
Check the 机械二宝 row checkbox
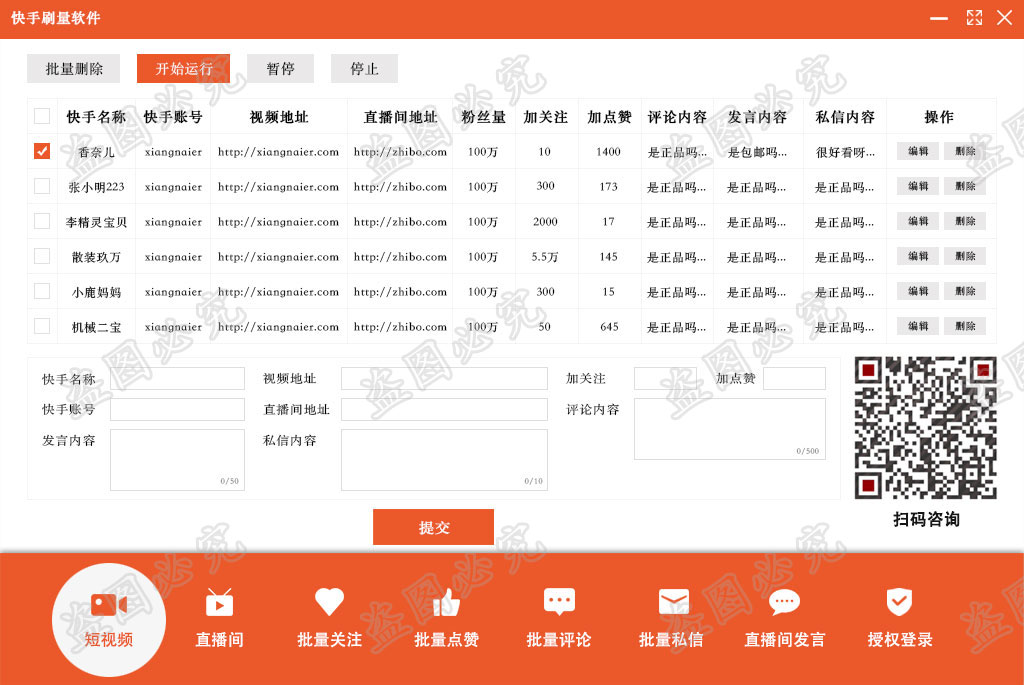42,326
